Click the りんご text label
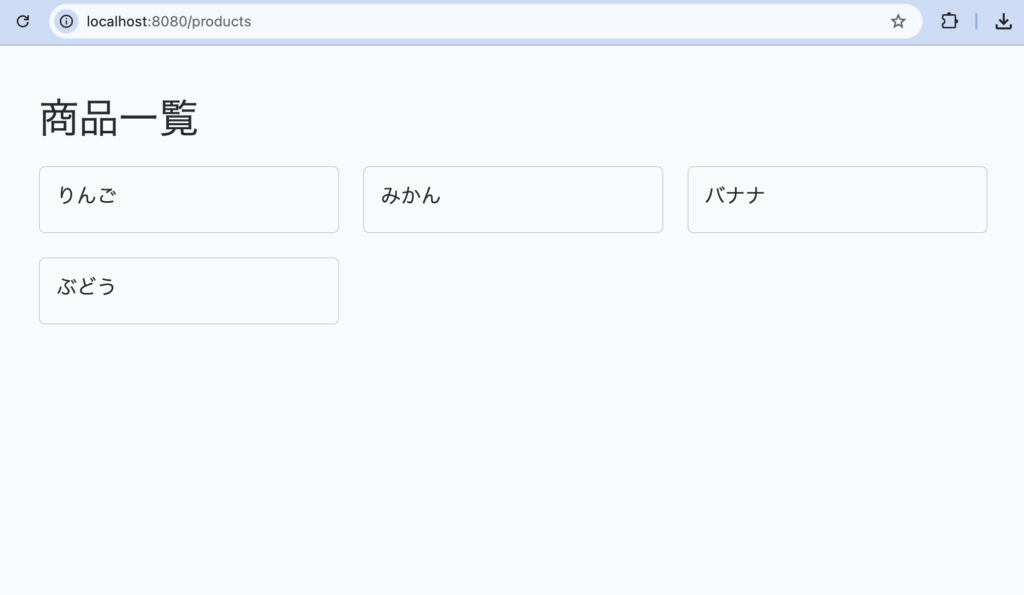 (x=87, y=195)
